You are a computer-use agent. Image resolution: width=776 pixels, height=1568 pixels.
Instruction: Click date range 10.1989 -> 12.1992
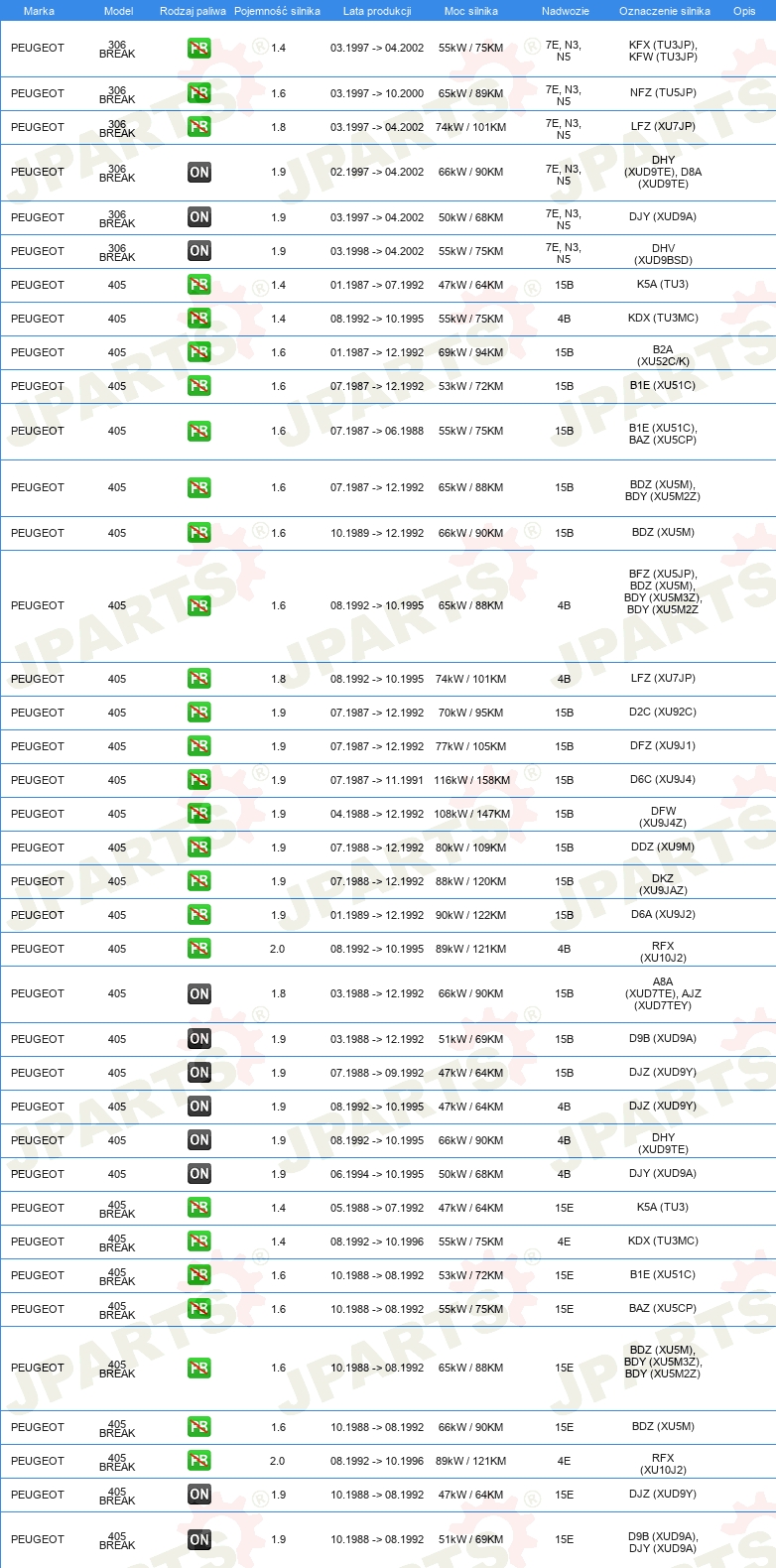(377, 533)
